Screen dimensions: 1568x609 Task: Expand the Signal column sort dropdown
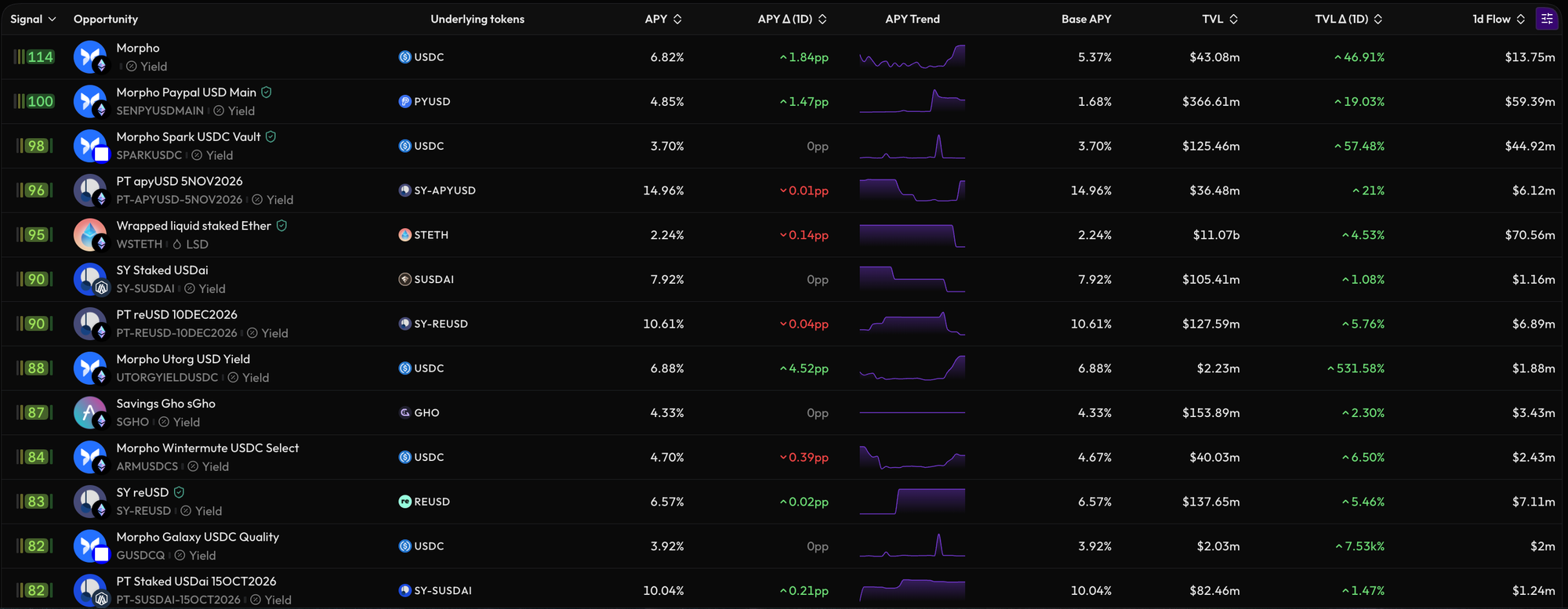[52, 19]
